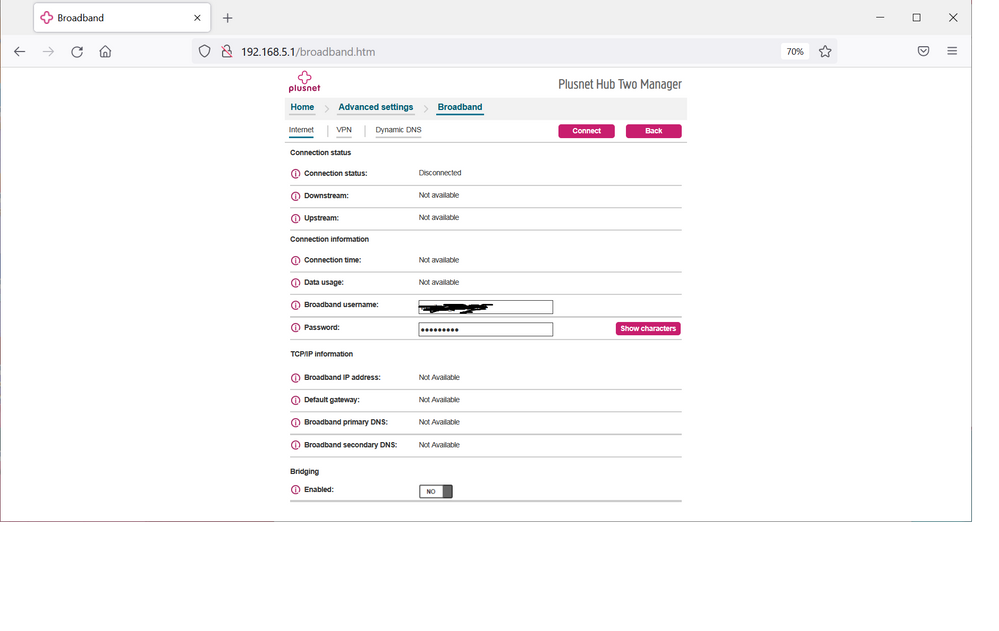Toggle the Bridging Enabled switch
Screen dimensions: 999x631
click(436, 491)
